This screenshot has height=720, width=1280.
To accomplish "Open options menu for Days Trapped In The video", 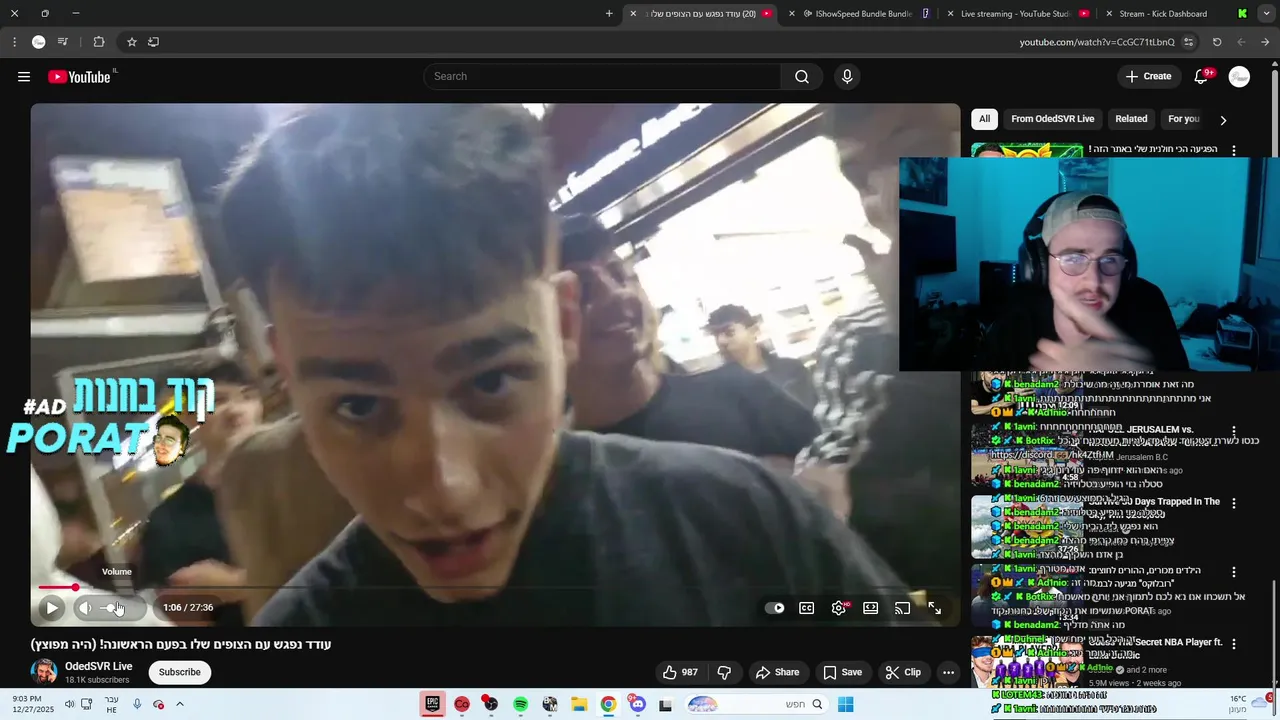I will point(1234,503).
